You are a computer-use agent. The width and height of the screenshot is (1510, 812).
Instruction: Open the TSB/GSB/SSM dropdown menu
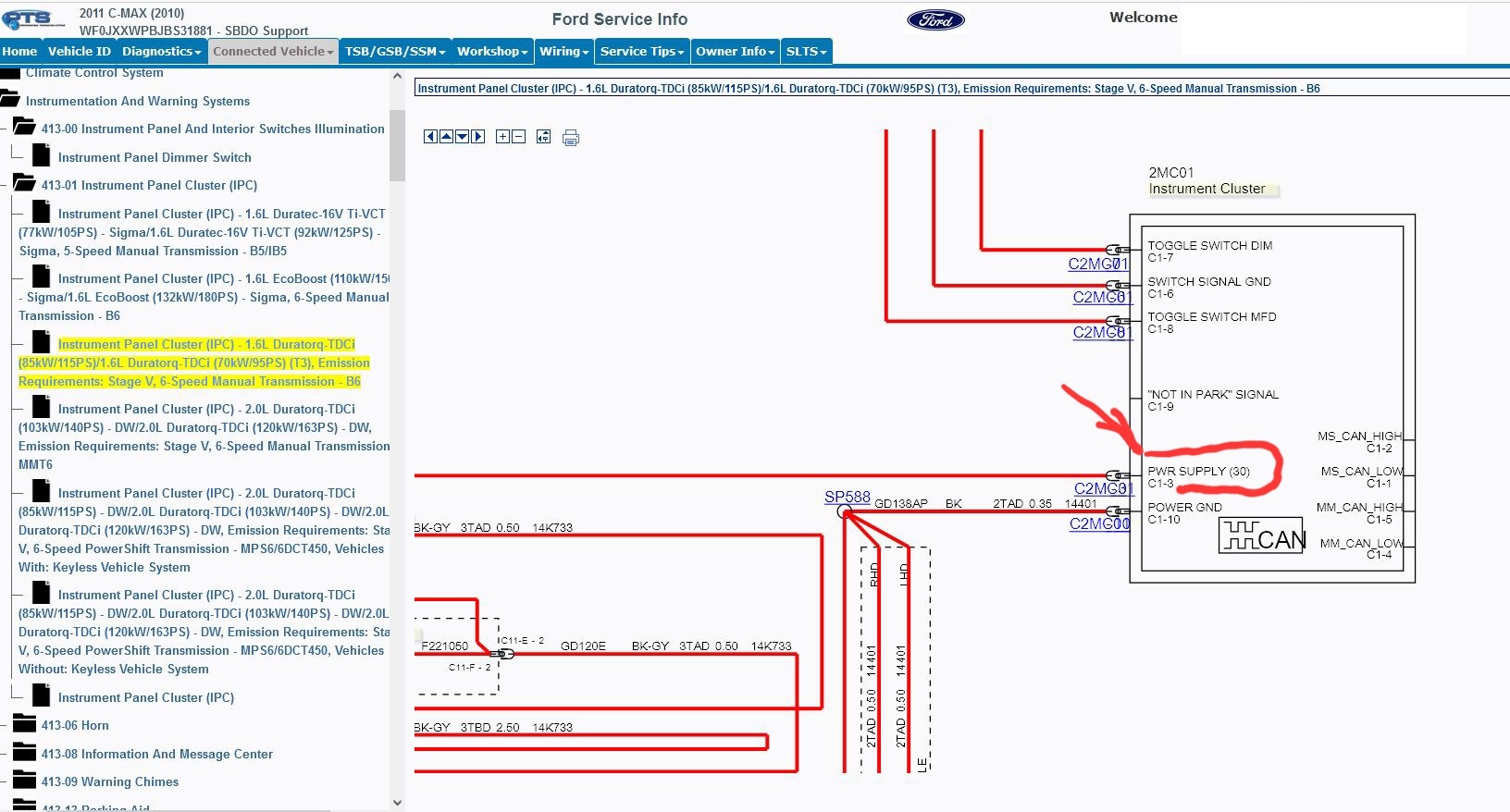395,52
